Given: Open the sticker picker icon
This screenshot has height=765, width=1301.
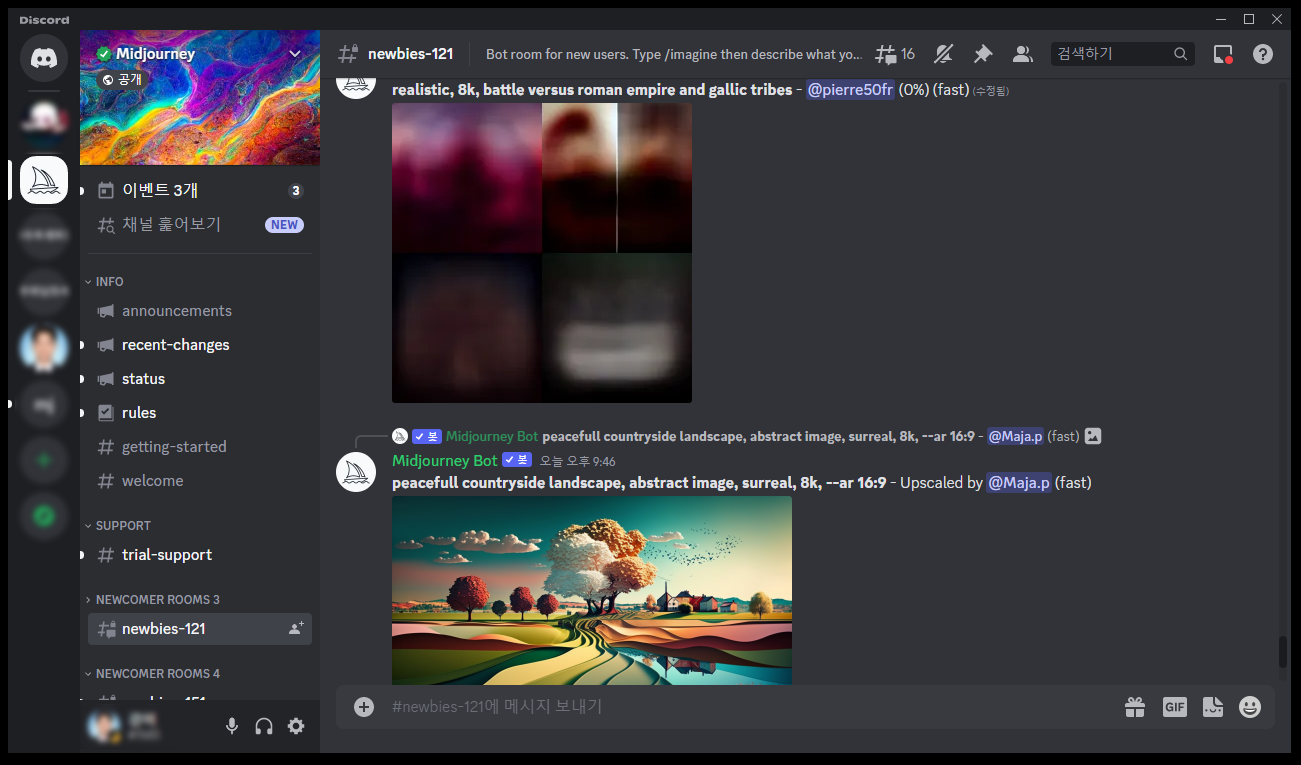Looking at the screenshot, I should [x=1212, y=707].
